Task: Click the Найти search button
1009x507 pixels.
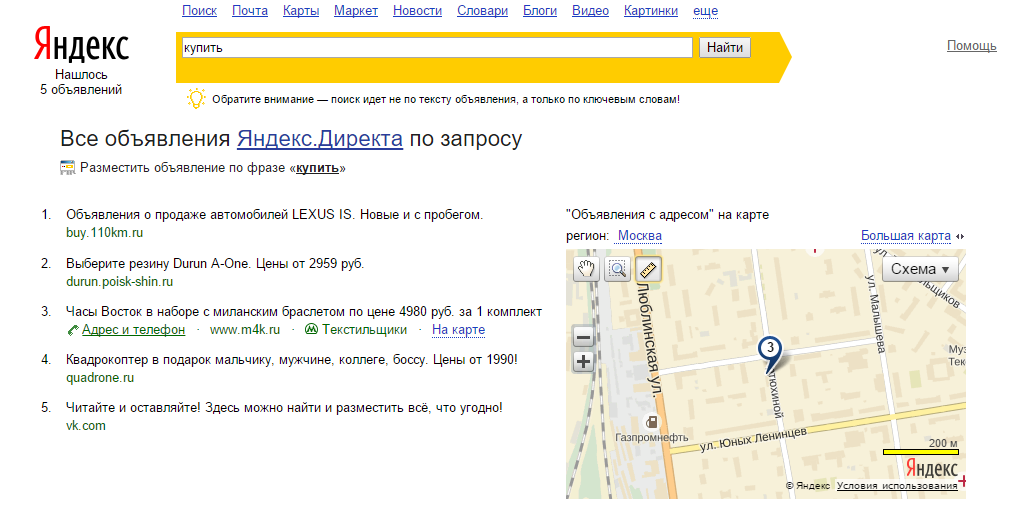Action: tap(725, 47)
